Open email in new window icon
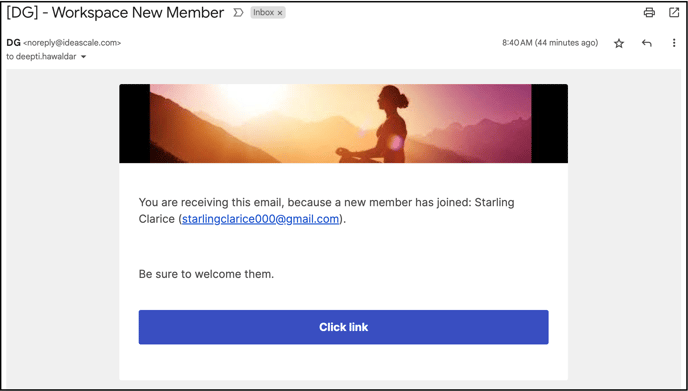The width and height of the screenshot is (688, 391). coord(674,12)
